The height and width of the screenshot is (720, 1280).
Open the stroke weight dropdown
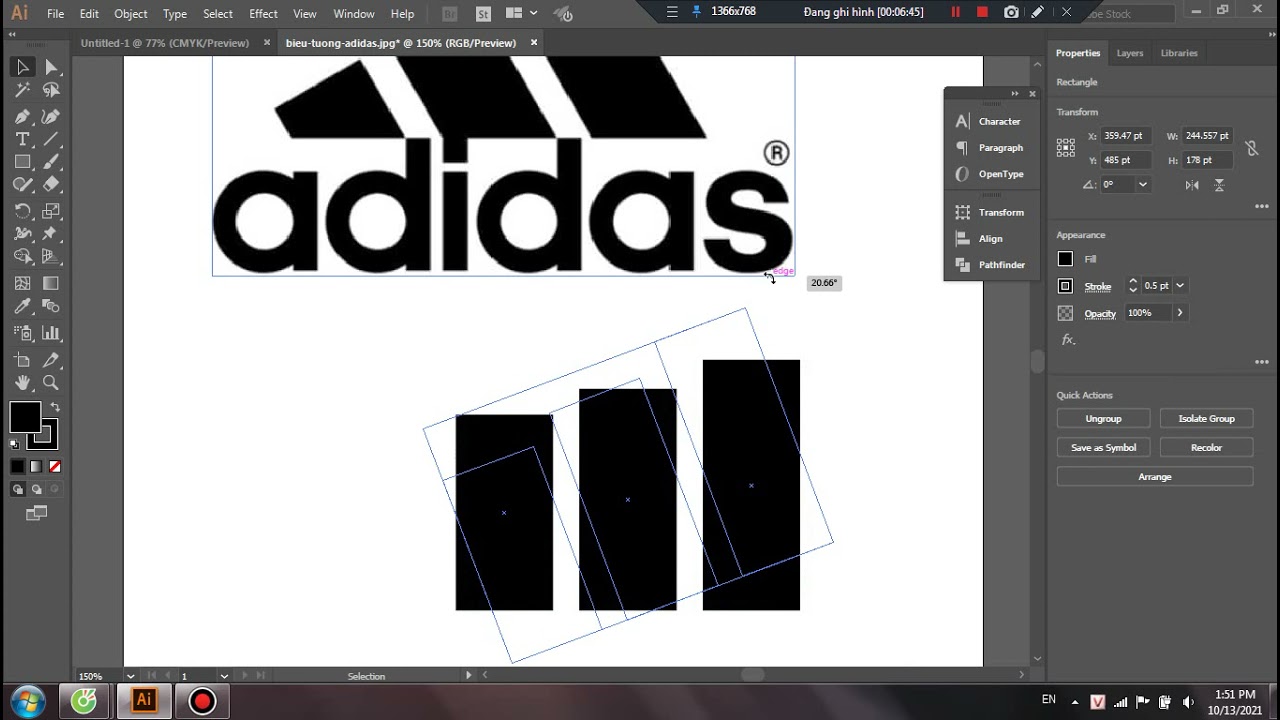1180,286
